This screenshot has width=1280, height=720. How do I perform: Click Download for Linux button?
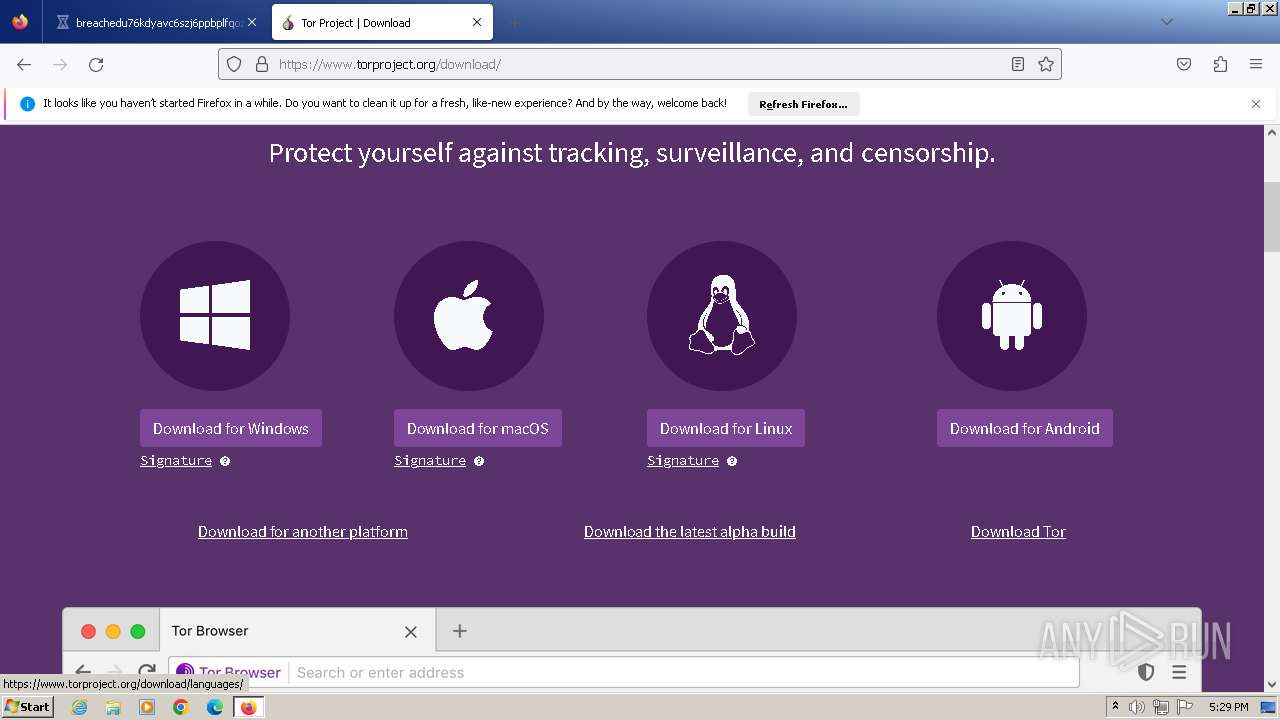point(726,428)
